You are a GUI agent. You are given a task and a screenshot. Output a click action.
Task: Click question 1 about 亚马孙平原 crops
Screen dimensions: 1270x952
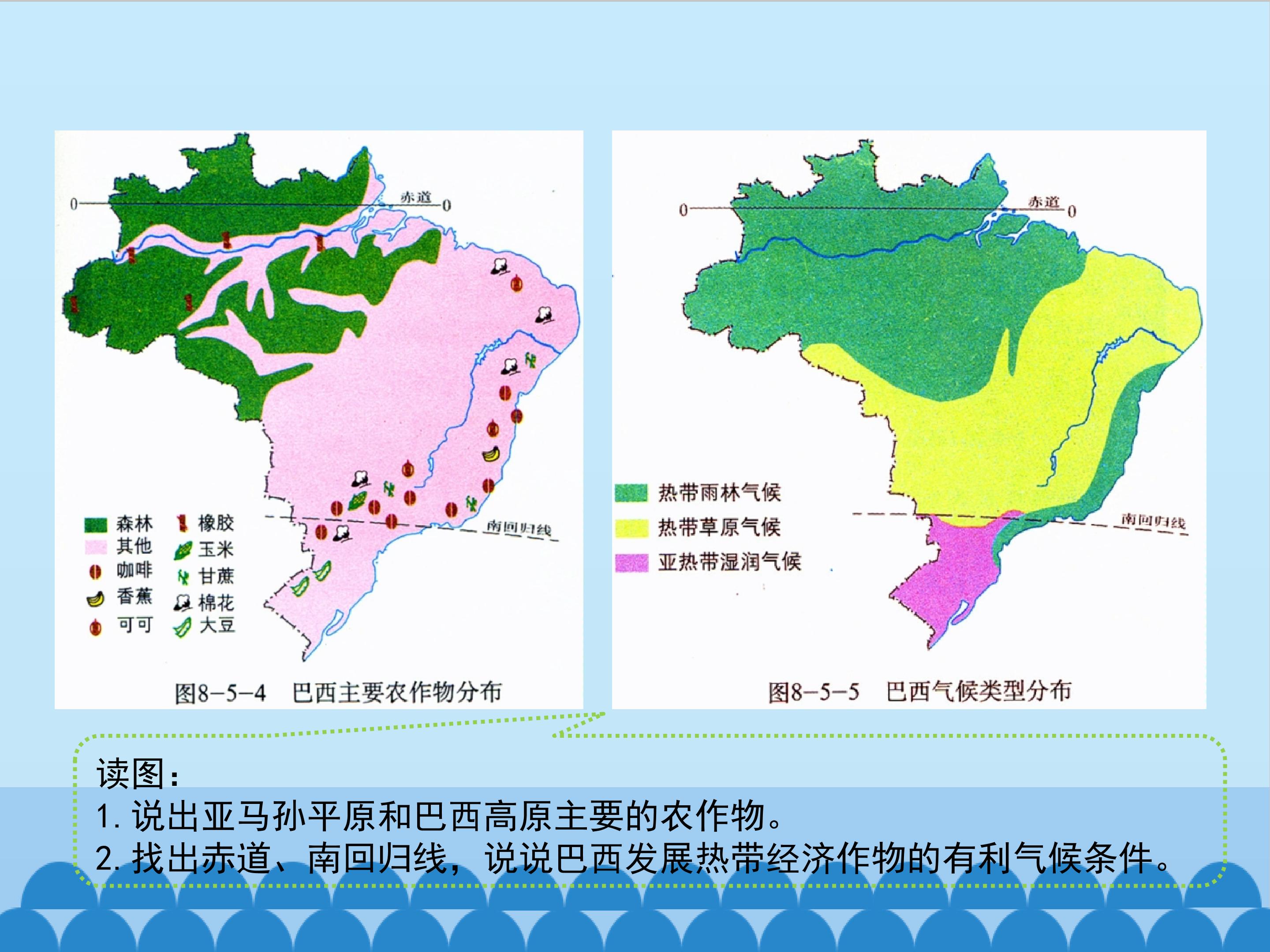coord(439,815)
